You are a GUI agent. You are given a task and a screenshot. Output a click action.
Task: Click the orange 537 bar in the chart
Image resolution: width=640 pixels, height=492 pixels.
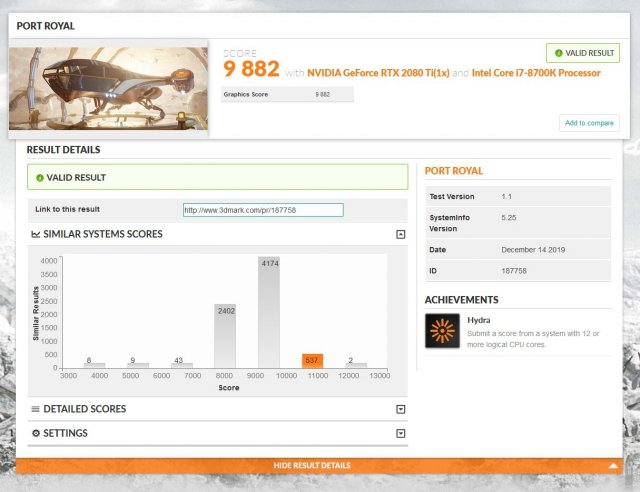312,361
